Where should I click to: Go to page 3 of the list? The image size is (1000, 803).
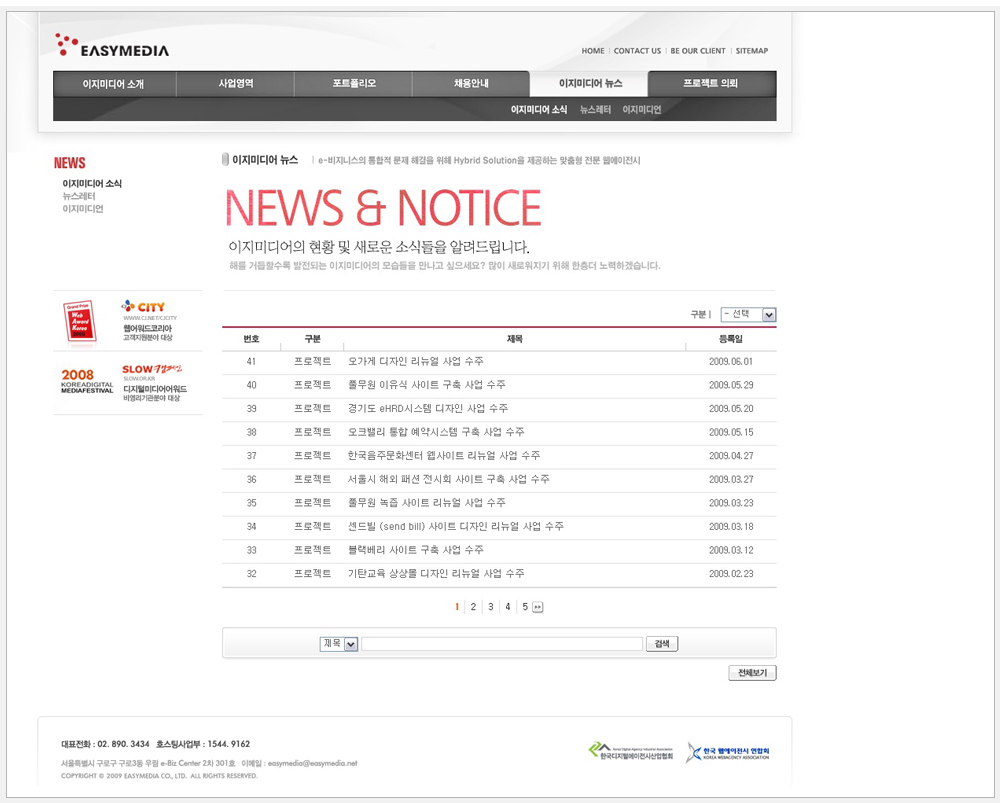[x=490, y=607]
